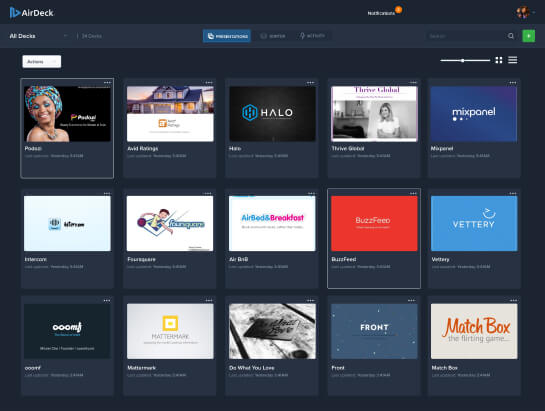
Task: Adjust the thumbnail size slider
Action: point(465,61)
